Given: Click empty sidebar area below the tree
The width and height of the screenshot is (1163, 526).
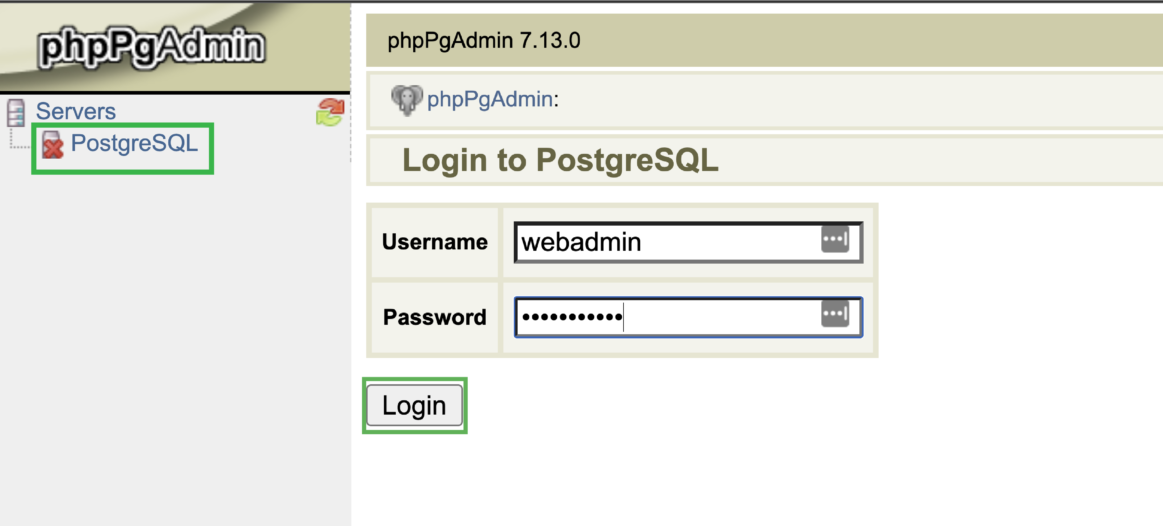Looking at the screenshot, I should coord(175,350).
